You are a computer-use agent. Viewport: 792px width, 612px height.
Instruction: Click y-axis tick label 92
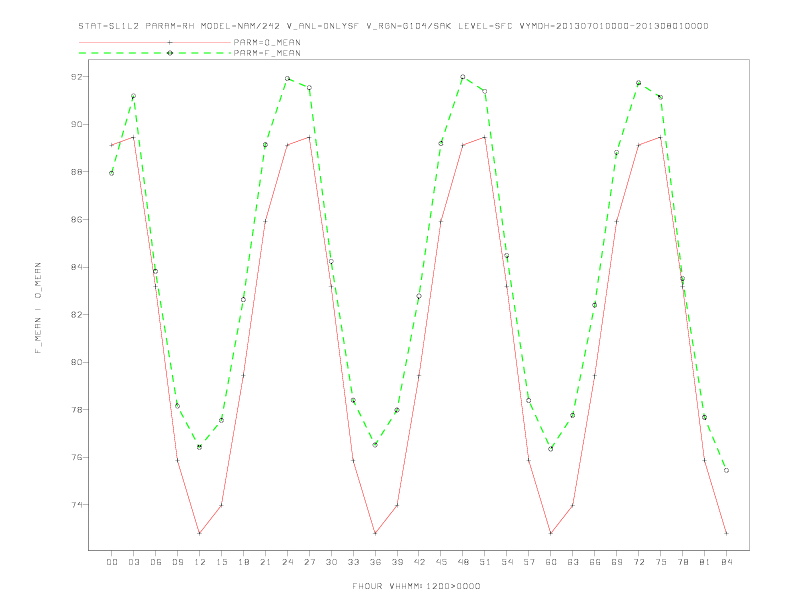click(76, 77)
